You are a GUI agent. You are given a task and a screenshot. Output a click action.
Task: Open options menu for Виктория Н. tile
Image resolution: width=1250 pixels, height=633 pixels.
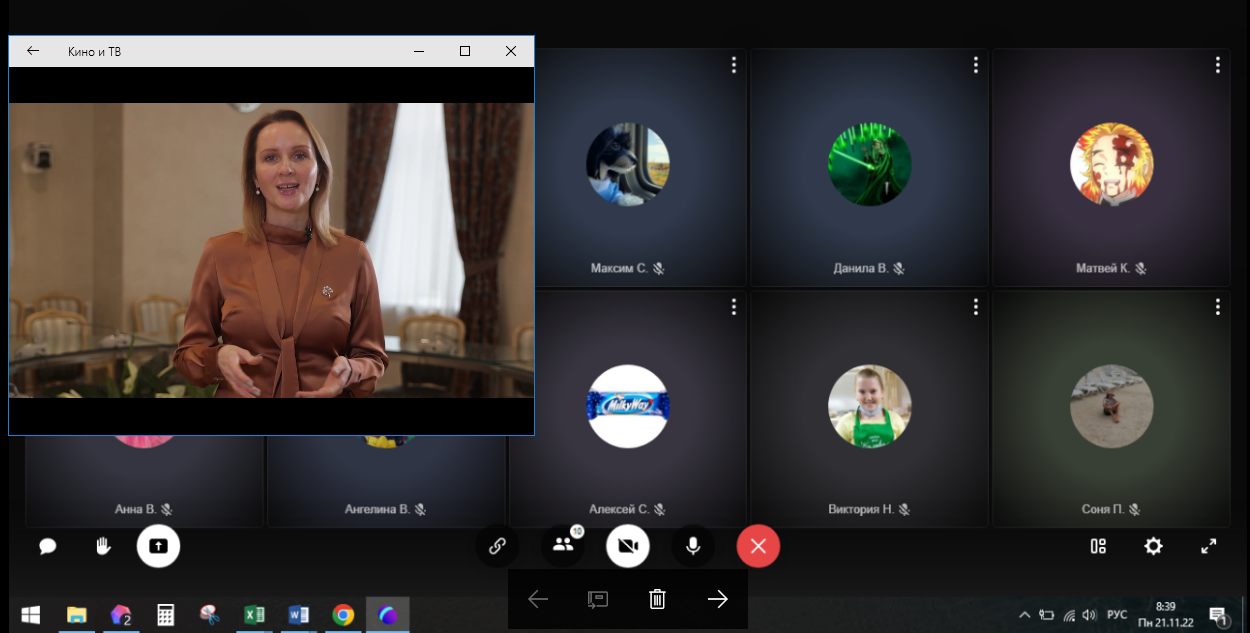tap(976, 307)
